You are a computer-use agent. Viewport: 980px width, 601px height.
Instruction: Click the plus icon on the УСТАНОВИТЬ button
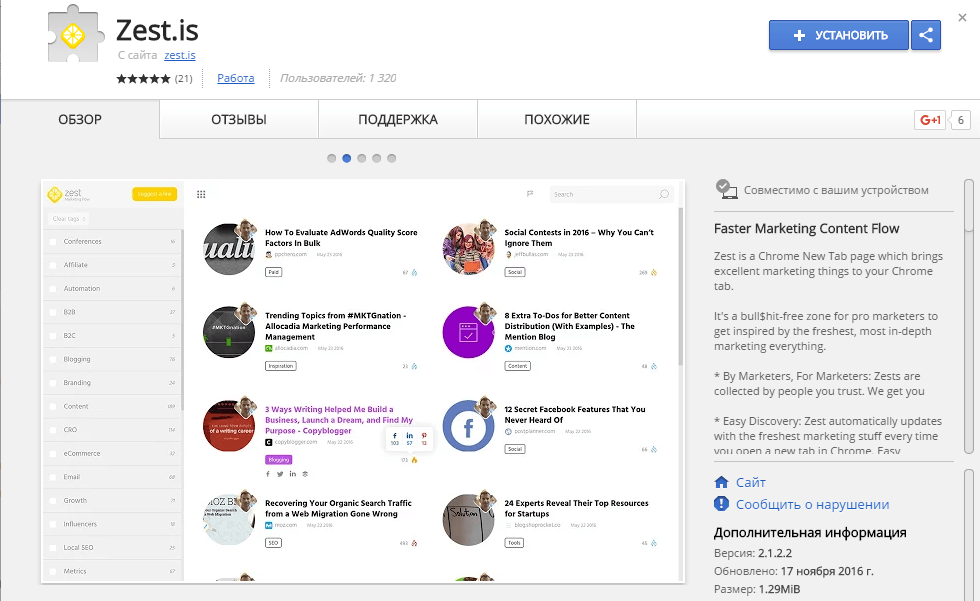(799, 35)
